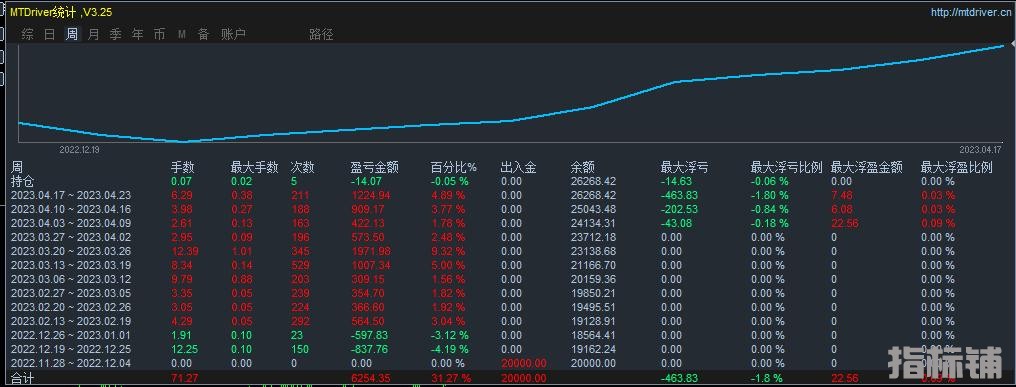
Task: Open the http://mtdriver.cn link
Action: coord(971,12)
